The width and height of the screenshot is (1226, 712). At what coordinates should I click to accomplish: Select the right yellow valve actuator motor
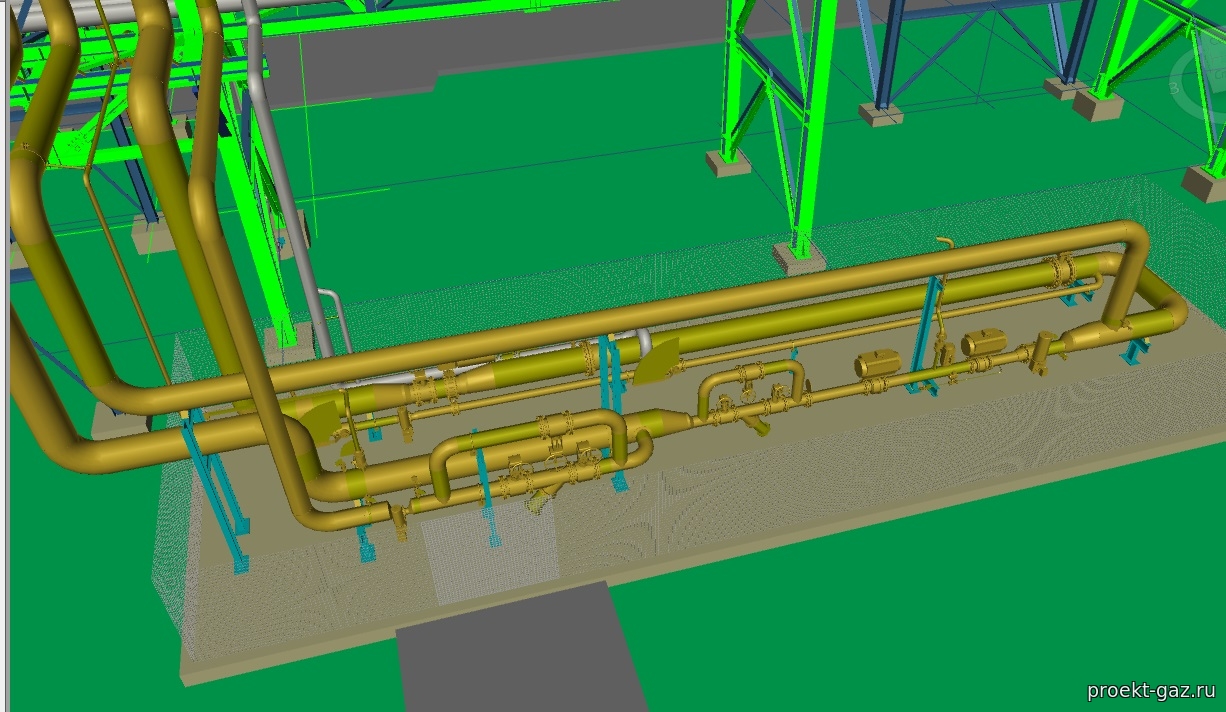[984, 345]
